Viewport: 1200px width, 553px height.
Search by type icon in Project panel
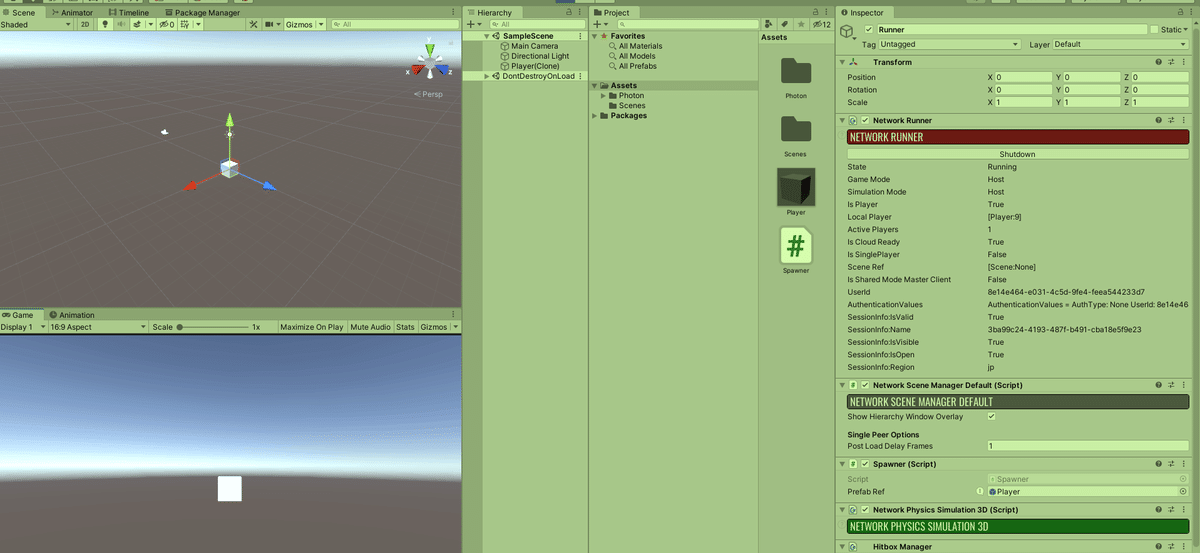coord(768,24)
